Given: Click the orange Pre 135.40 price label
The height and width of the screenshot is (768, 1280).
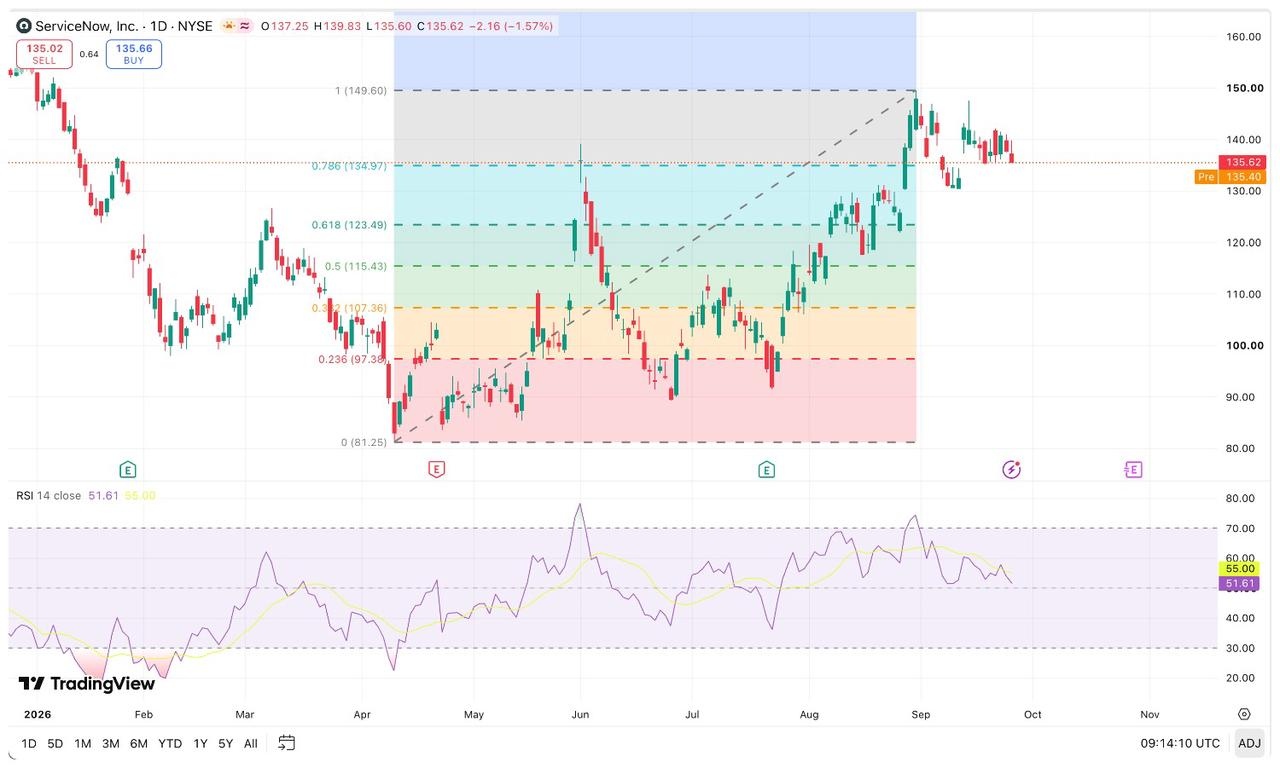Looking at the screenshot, I should pyautogui.click(x=1230, y=177).
